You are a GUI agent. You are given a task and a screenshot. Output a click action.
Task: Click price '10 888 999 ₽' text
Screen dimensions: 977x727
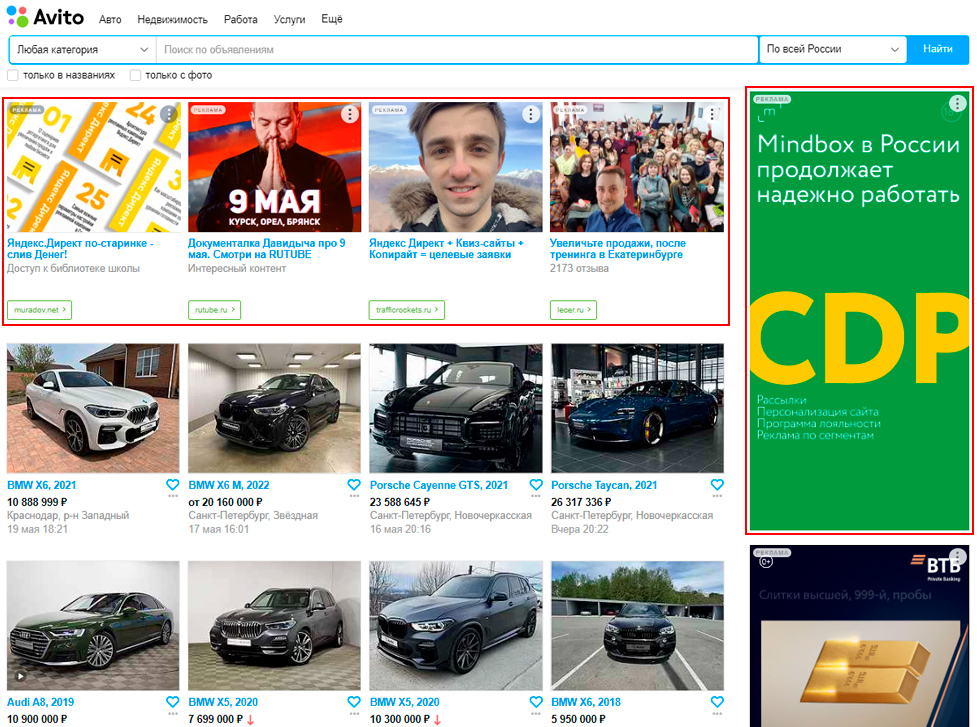tap(37, 502)
